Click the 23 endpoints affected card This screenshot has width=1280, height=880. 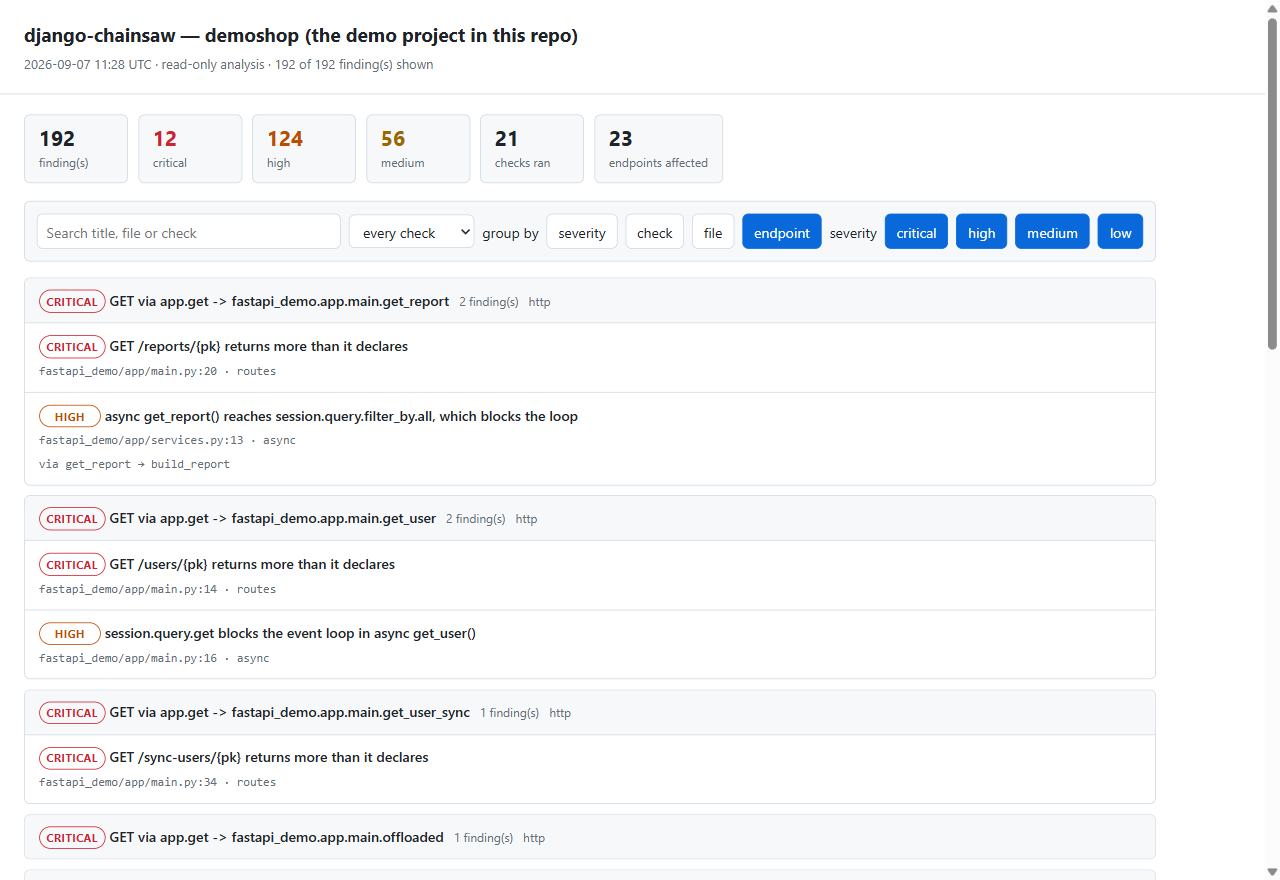pos(658,149)
